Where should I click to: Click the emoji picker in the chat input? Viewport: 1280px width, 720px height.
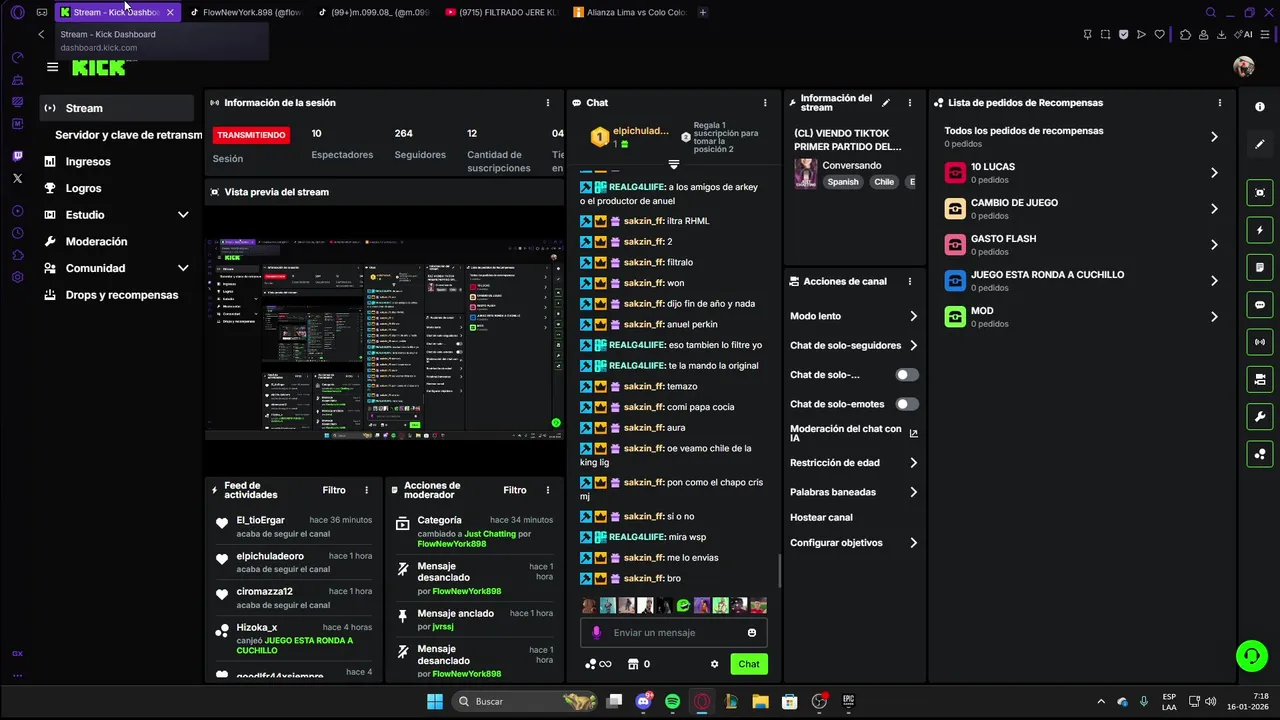[752, 633]
